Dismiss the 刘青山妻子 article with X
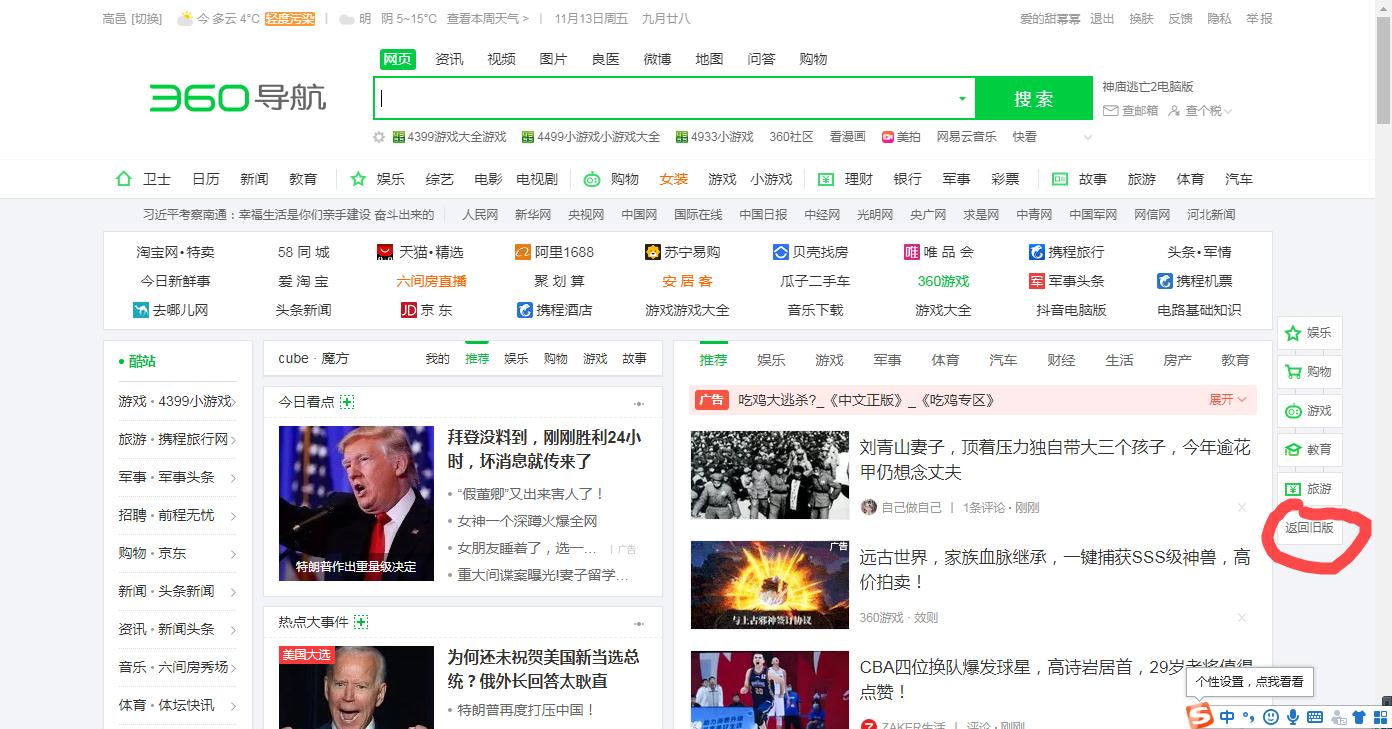Viewport: 1392px width, 729px height. 1242,508
